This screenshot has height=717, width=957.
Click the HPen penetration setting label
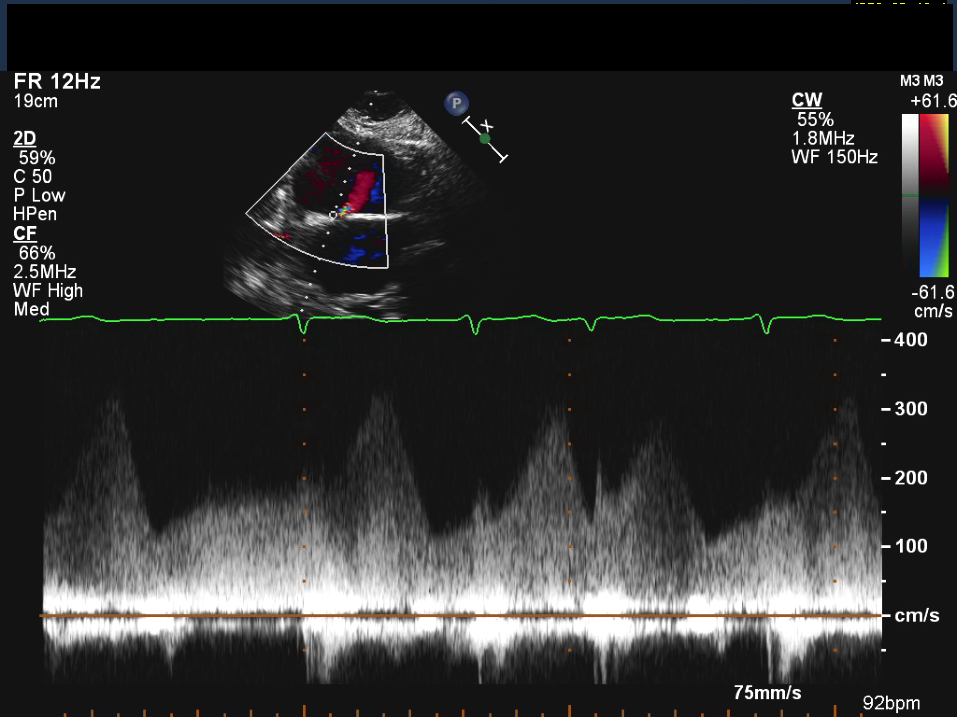(x=32, y=214)
